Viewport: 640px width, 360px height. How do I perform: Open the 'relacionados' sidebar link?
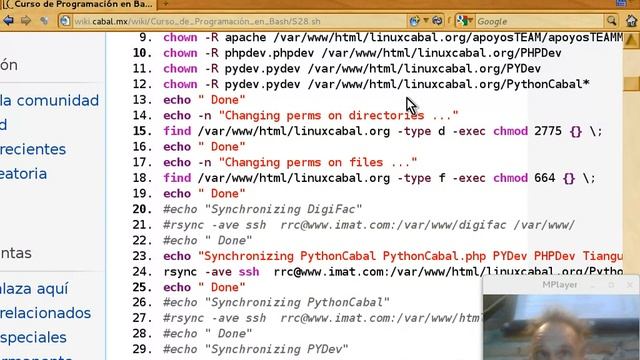[x=45, y=313]
